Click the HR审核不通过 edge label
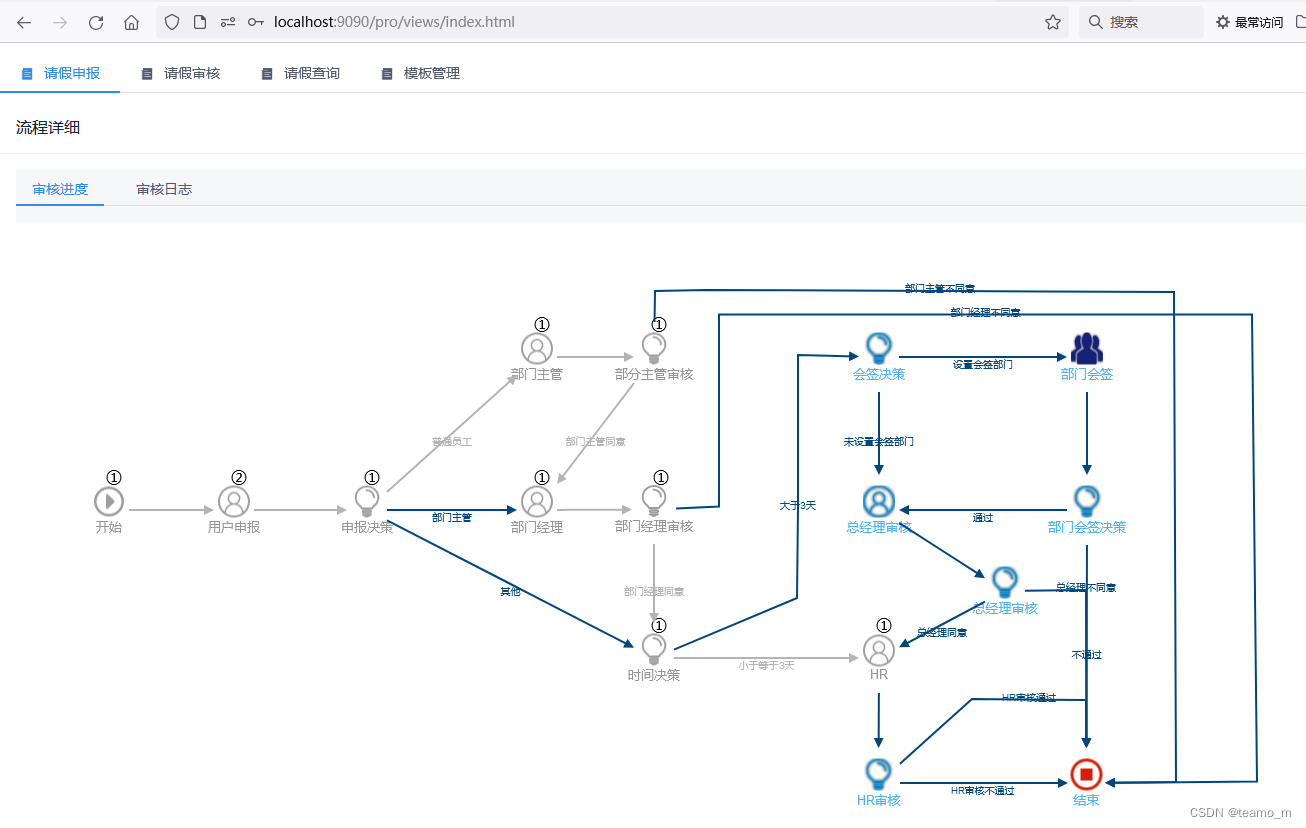This screenshot has height=828, width=1306. [x=982, y=791]
